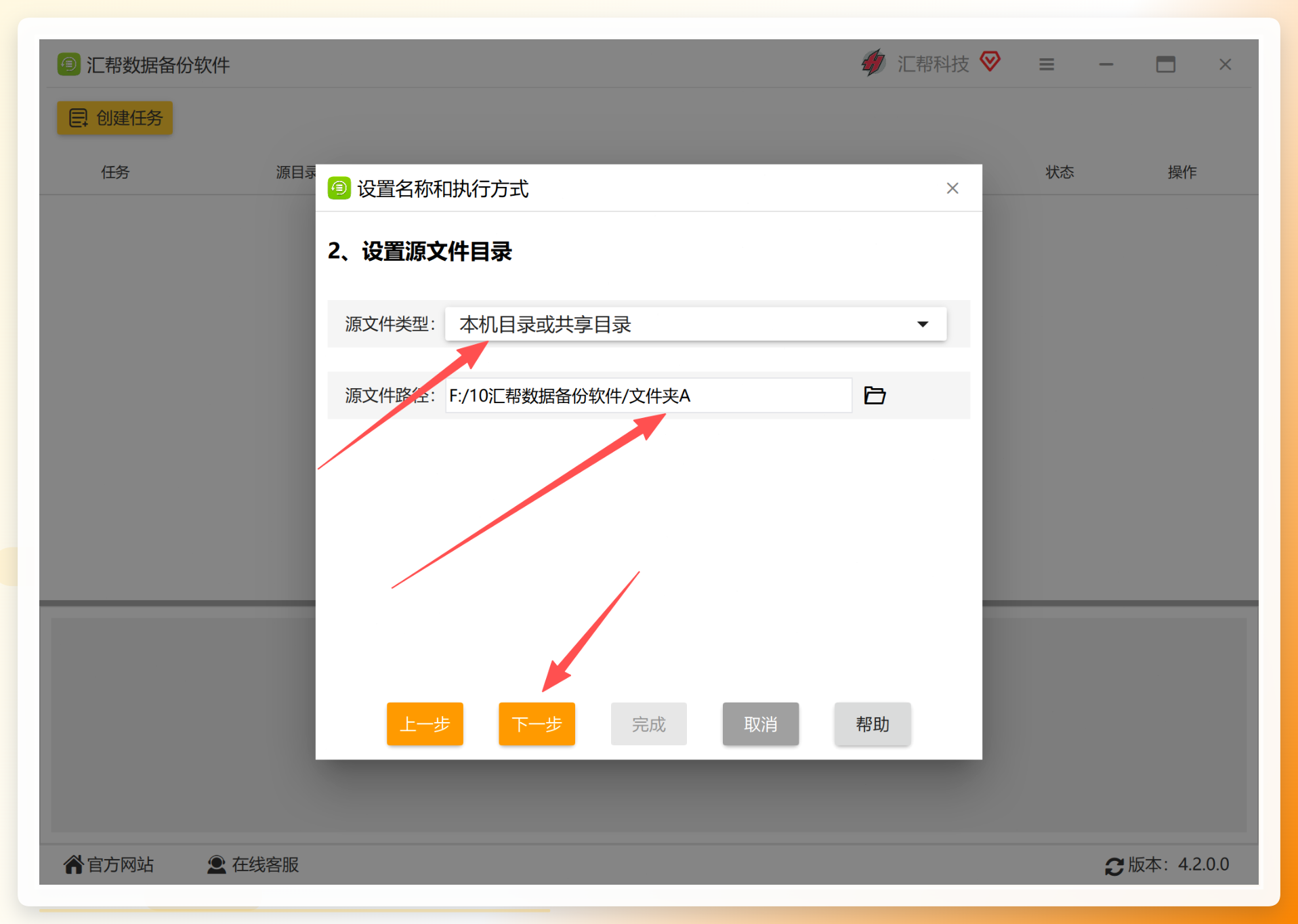Click the disabled 完成 button

point(648,724)
